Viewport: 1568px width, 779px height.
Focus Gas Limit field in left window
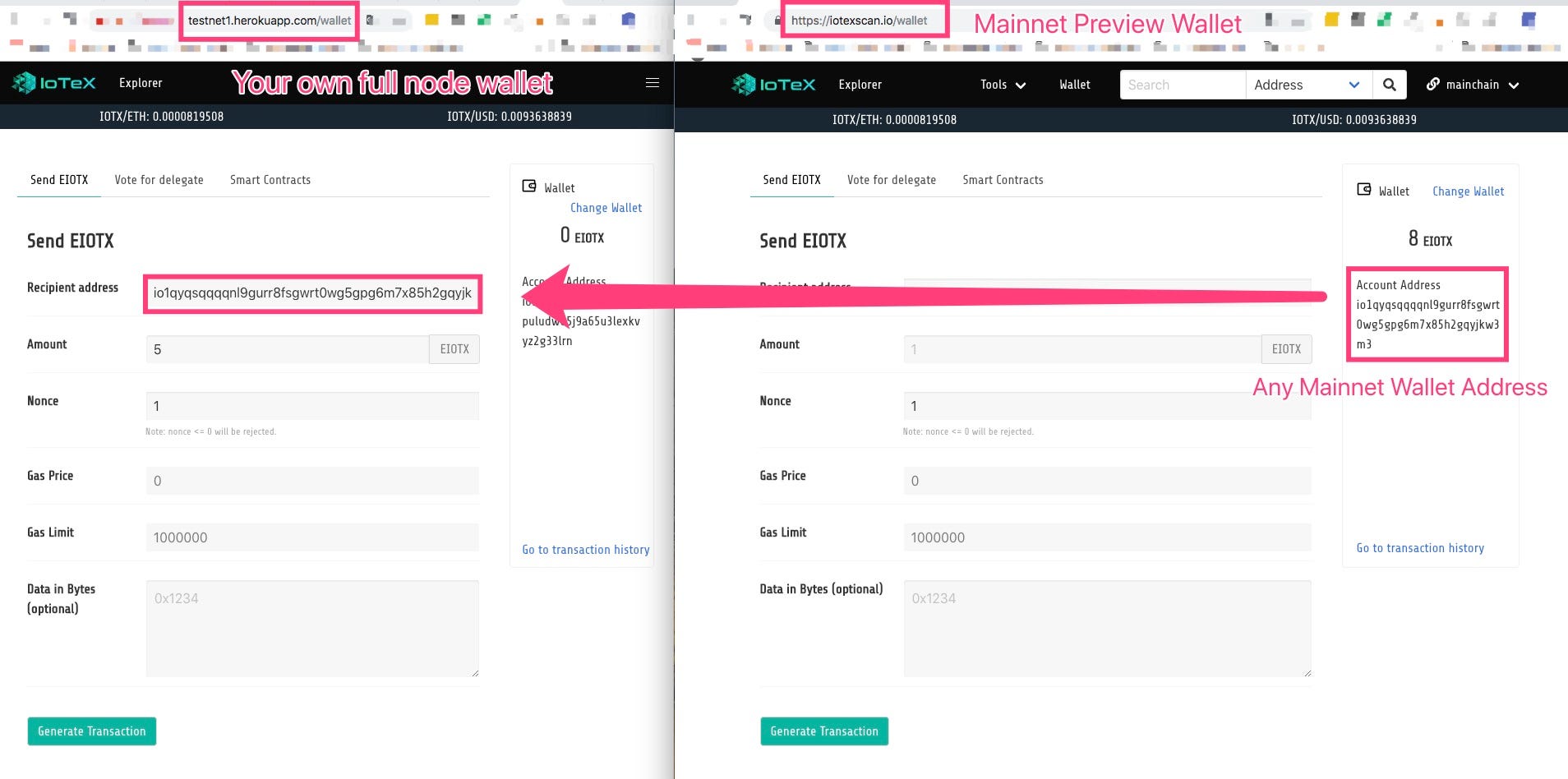coord(312,537)
